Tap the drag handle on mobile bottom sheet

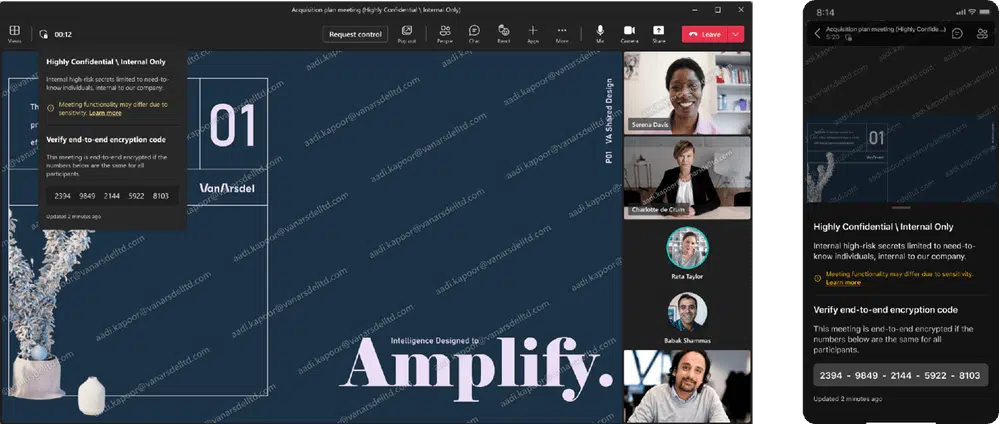pos(901,207)
